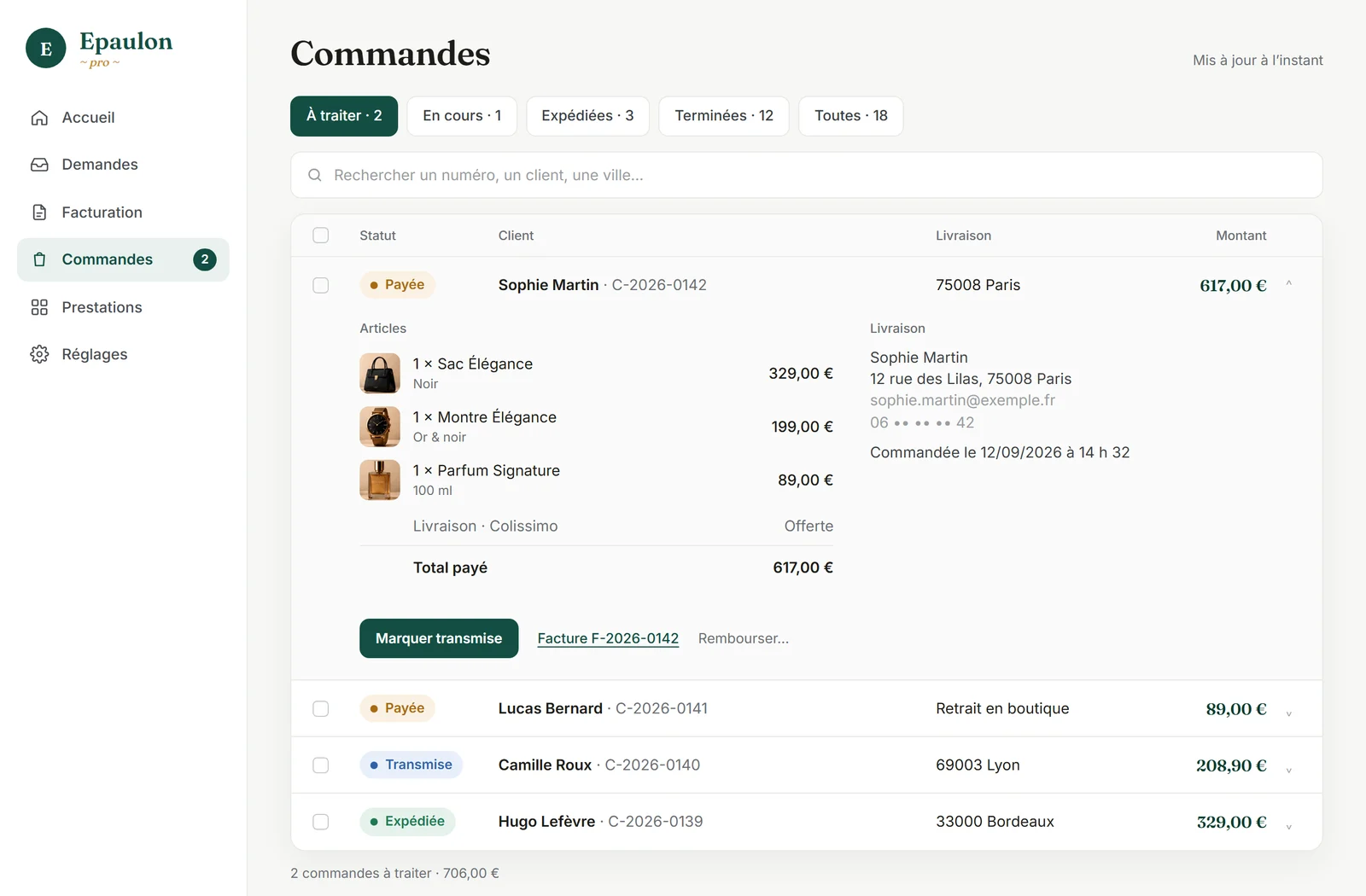Click the Montant column header
The width and height of the screenshot is (1366, 896).
coord(1240,236)
